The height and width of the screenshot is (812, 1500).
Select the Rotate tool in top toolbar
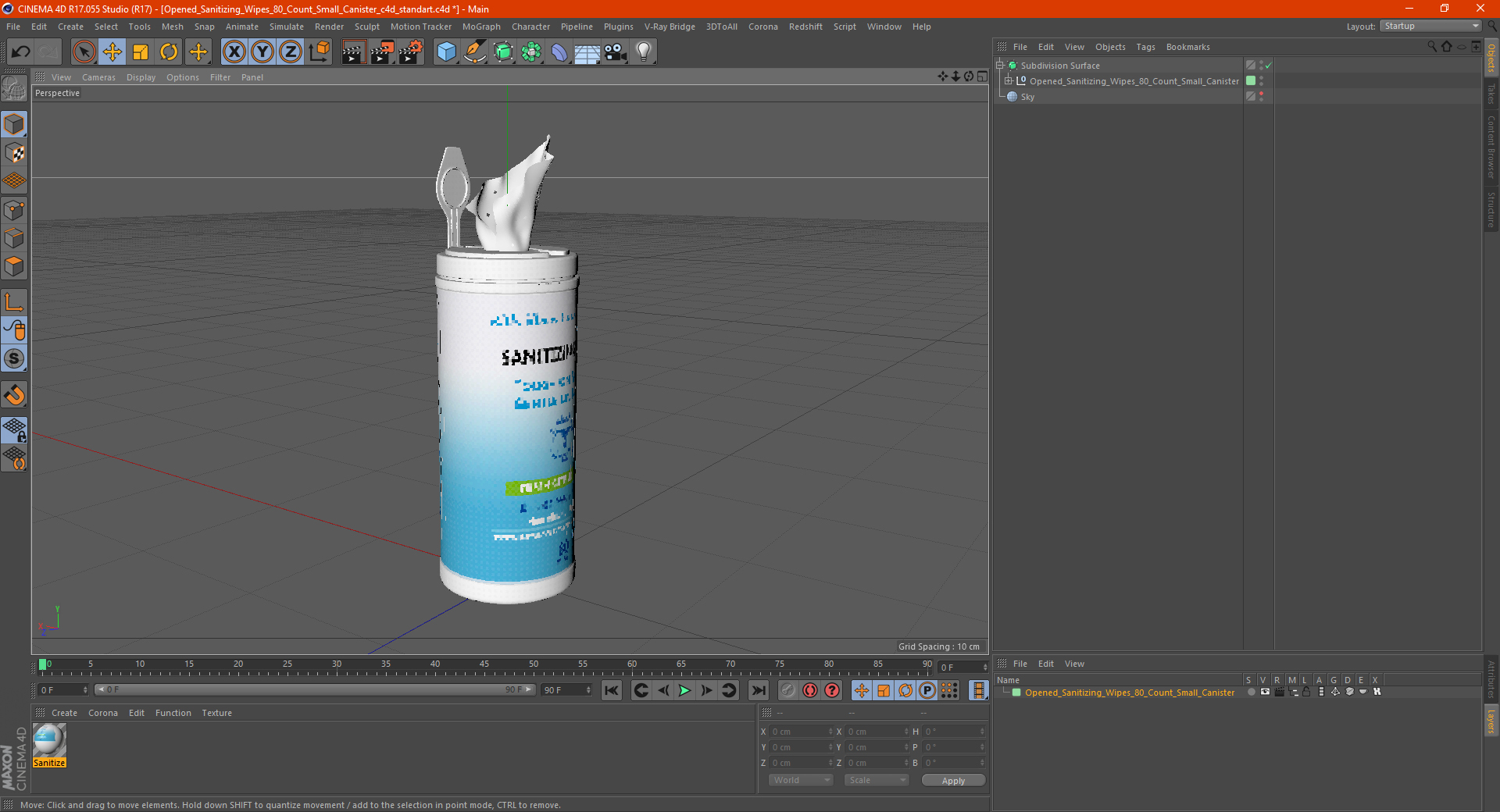(169, 52)
